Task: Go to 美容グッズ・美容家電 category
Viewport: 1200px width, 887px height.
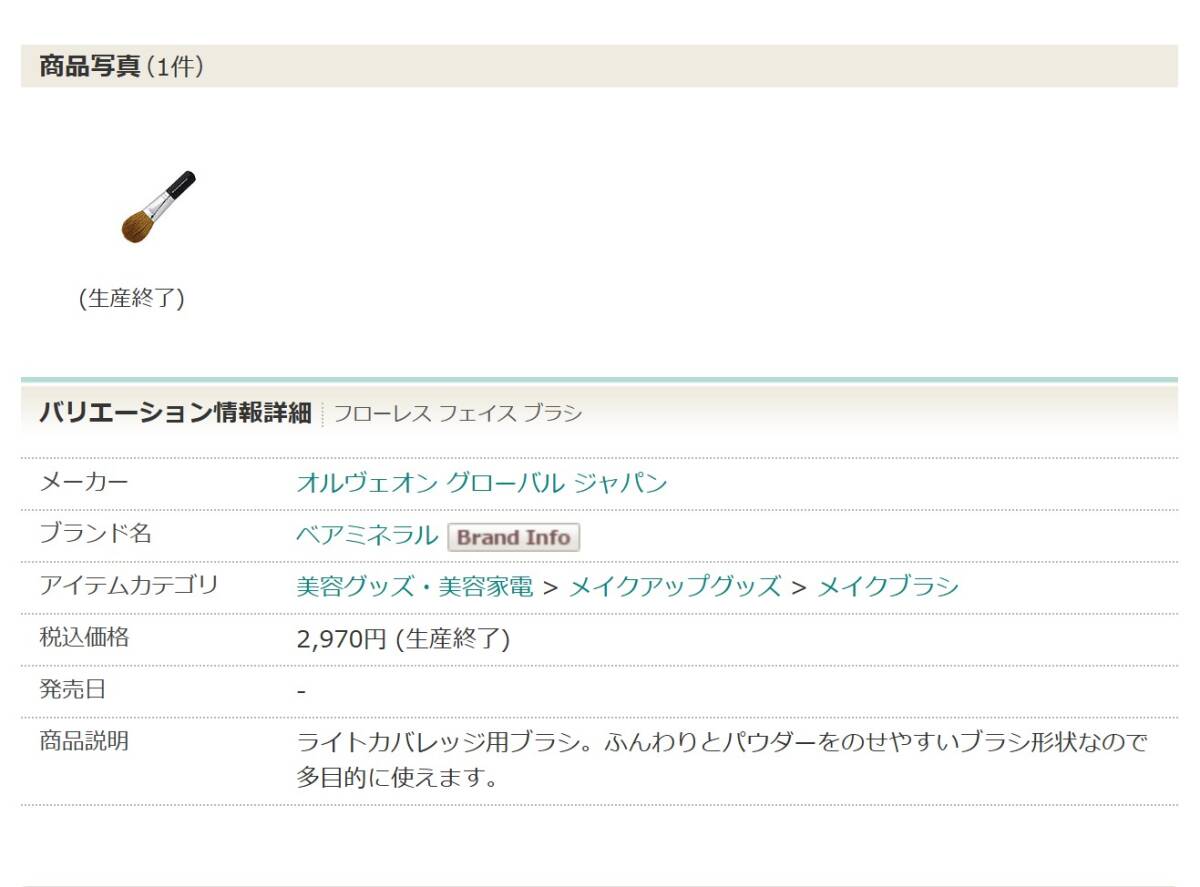Action: [414, 587]
